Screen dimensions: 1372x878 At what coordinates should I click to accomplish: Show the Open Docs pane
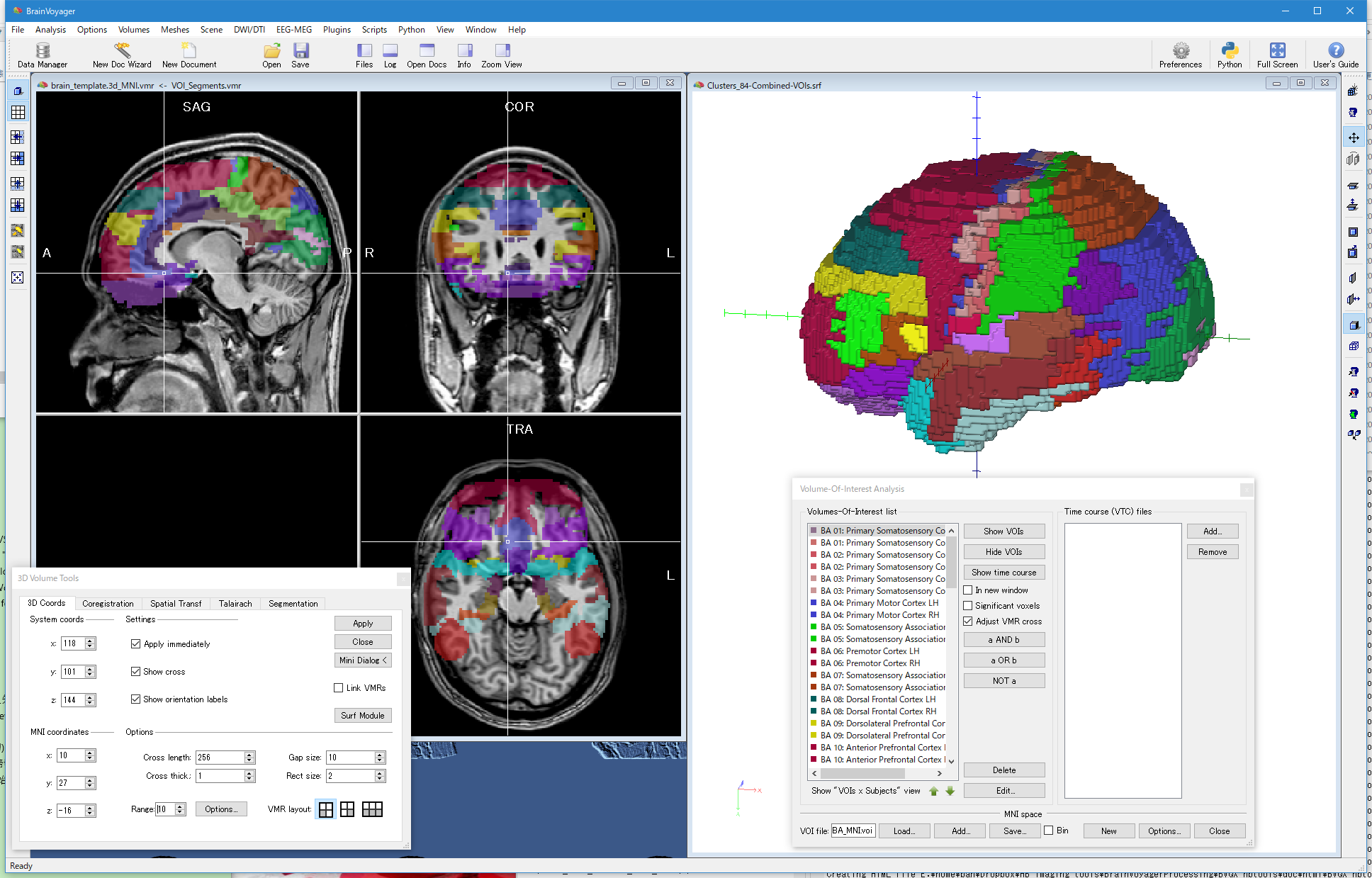pyautogui.click(x=427, y=55)
